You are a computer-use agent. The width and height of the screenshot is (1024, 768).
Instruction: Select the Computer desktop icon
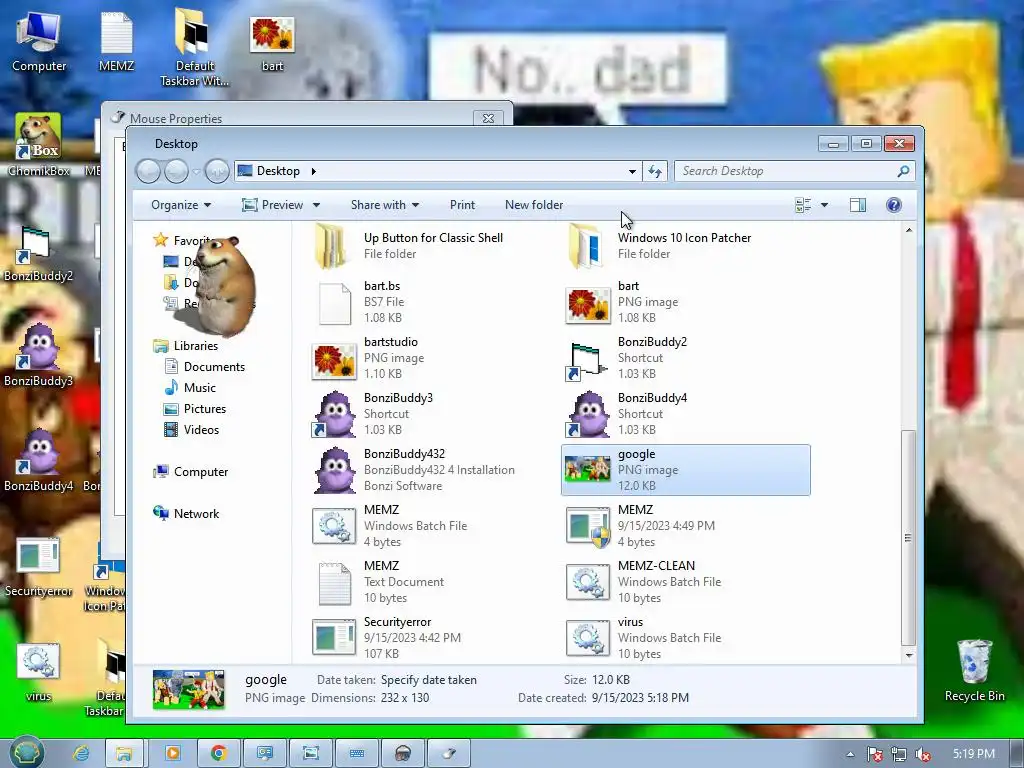[39, 40]
